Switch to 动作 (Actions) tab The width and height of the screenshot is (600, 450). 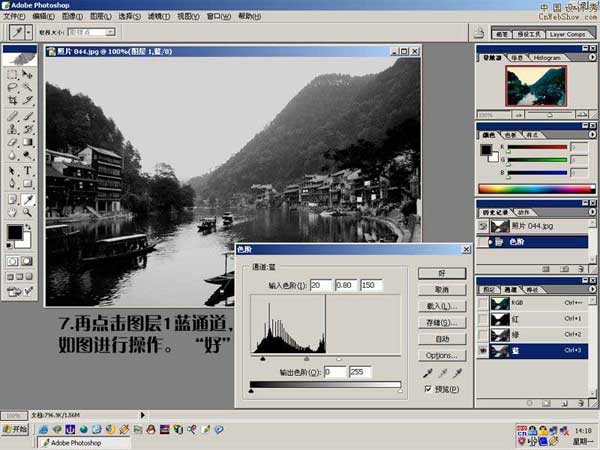pyautogui.click(x=523, y=212)
